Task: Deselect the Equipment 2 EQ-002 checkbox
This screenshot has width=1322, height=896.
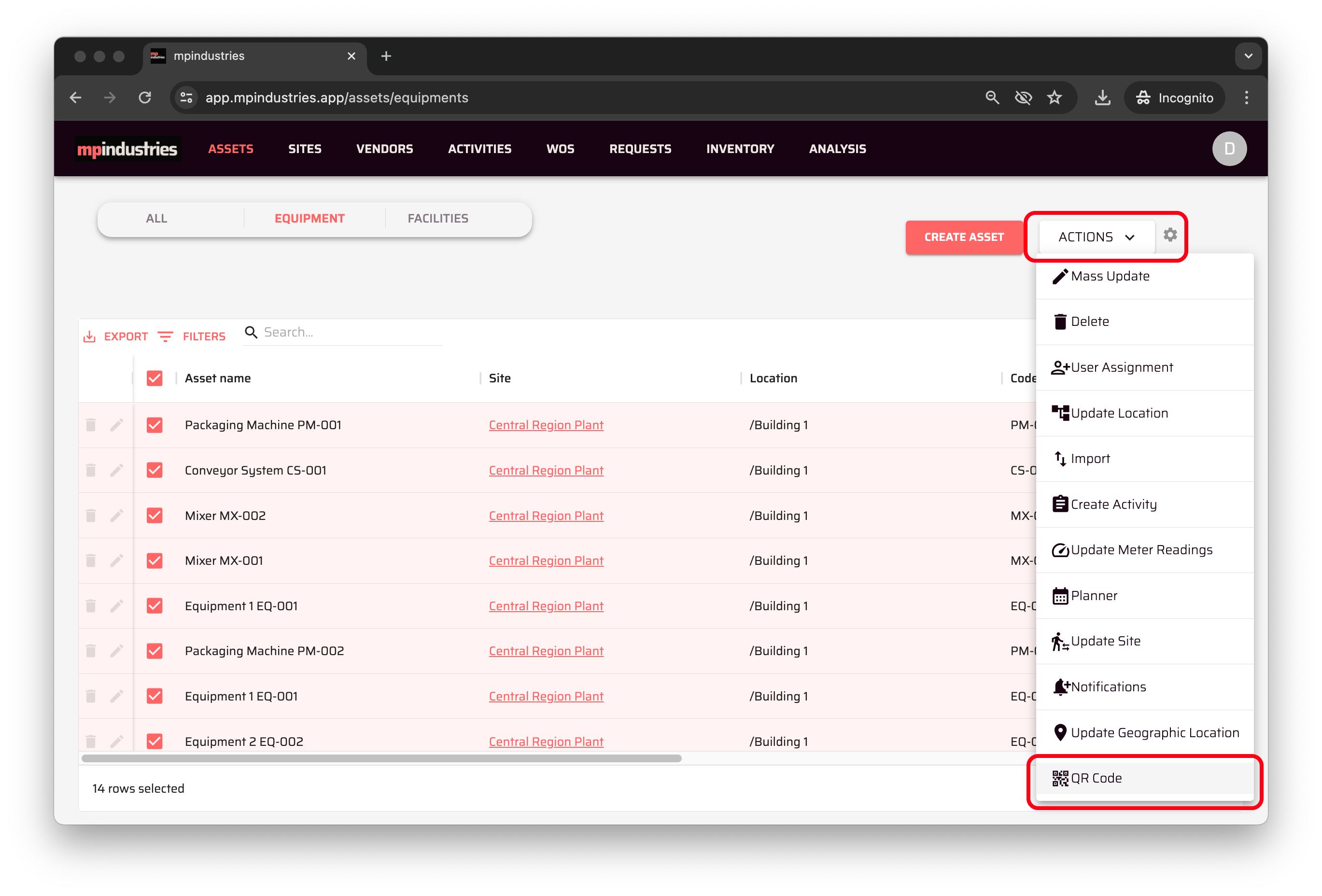Action: tap(154, 741)
